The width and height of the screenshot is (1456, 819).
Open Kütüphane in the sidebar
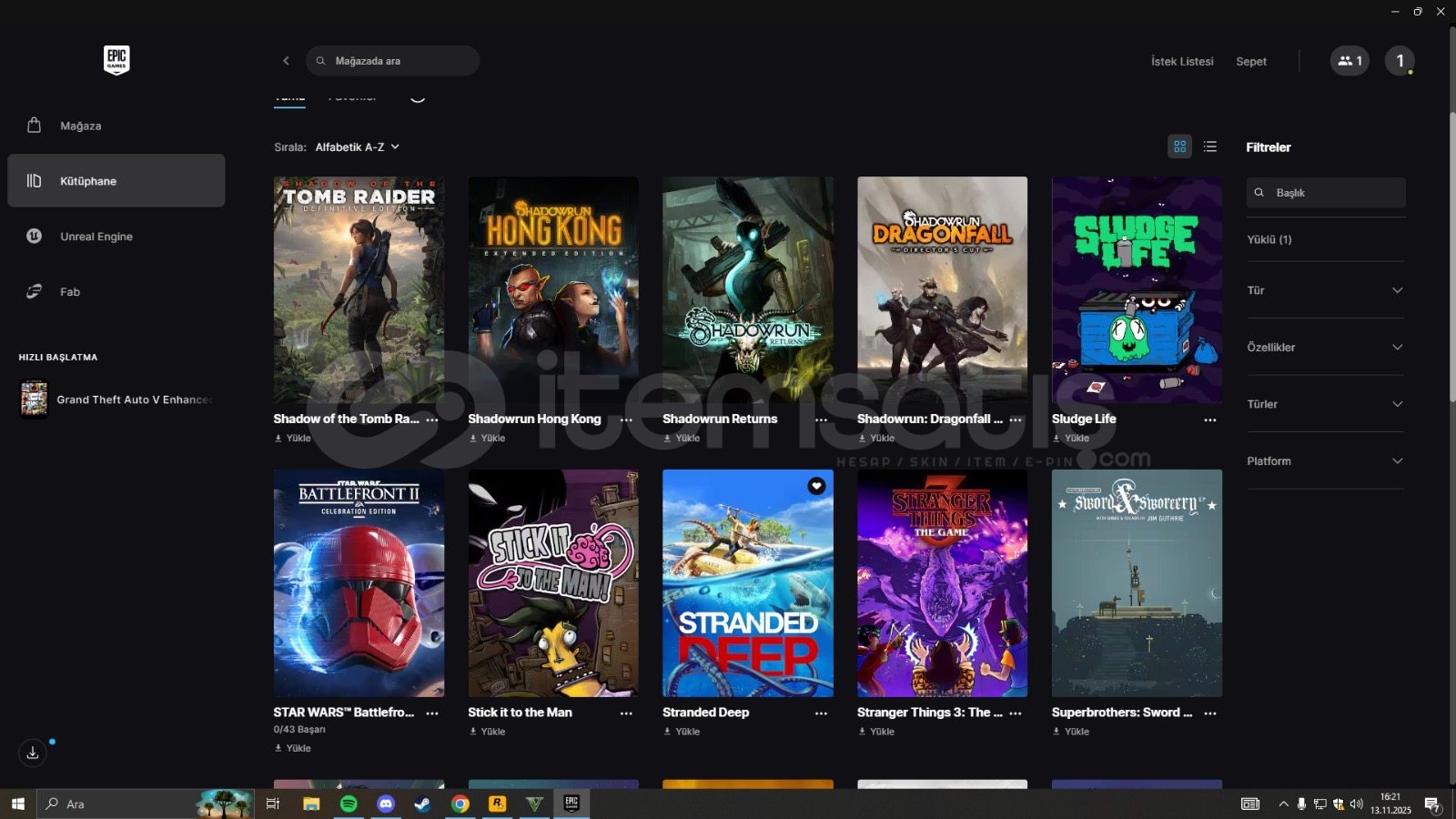116,181
